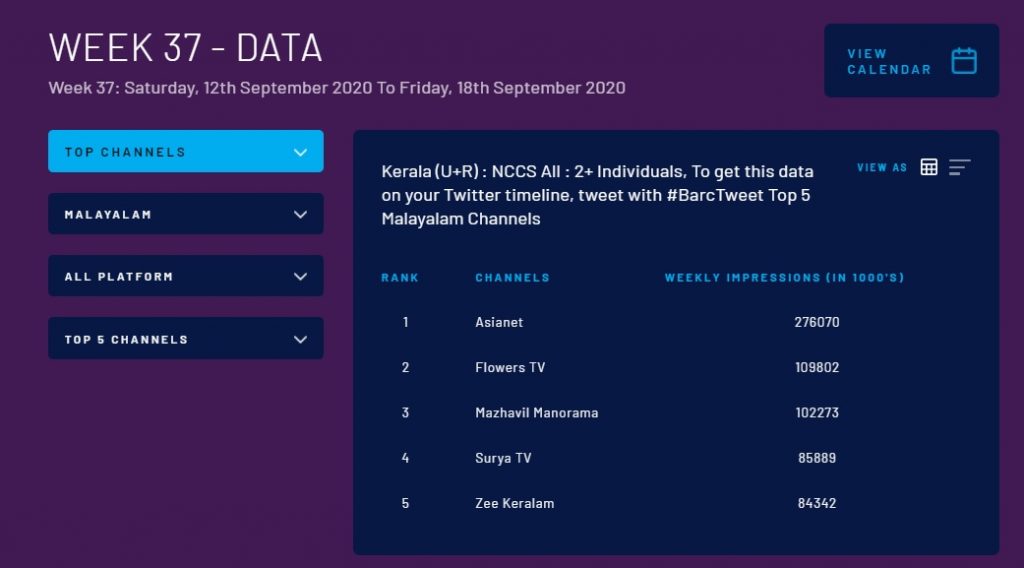This screenshot has width=1024, height=568.
Task: Open the Top 5 Channels dropdown
Action: 186,339
